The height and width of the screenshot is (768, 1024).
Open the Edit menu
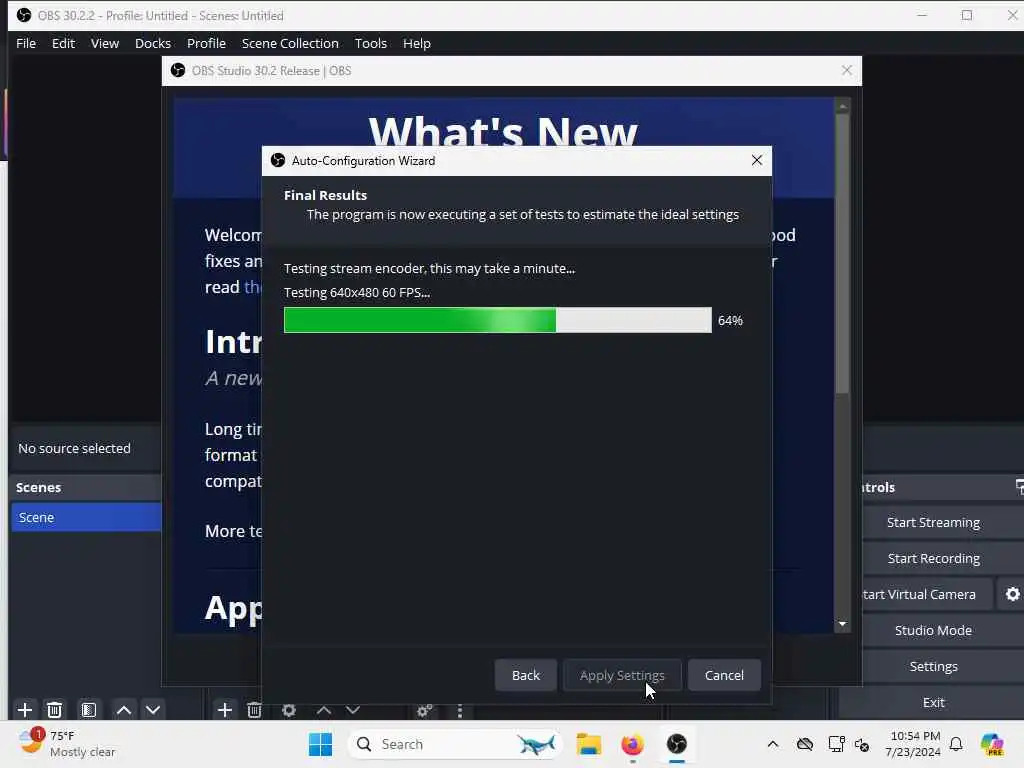click(x=63, y=43)
